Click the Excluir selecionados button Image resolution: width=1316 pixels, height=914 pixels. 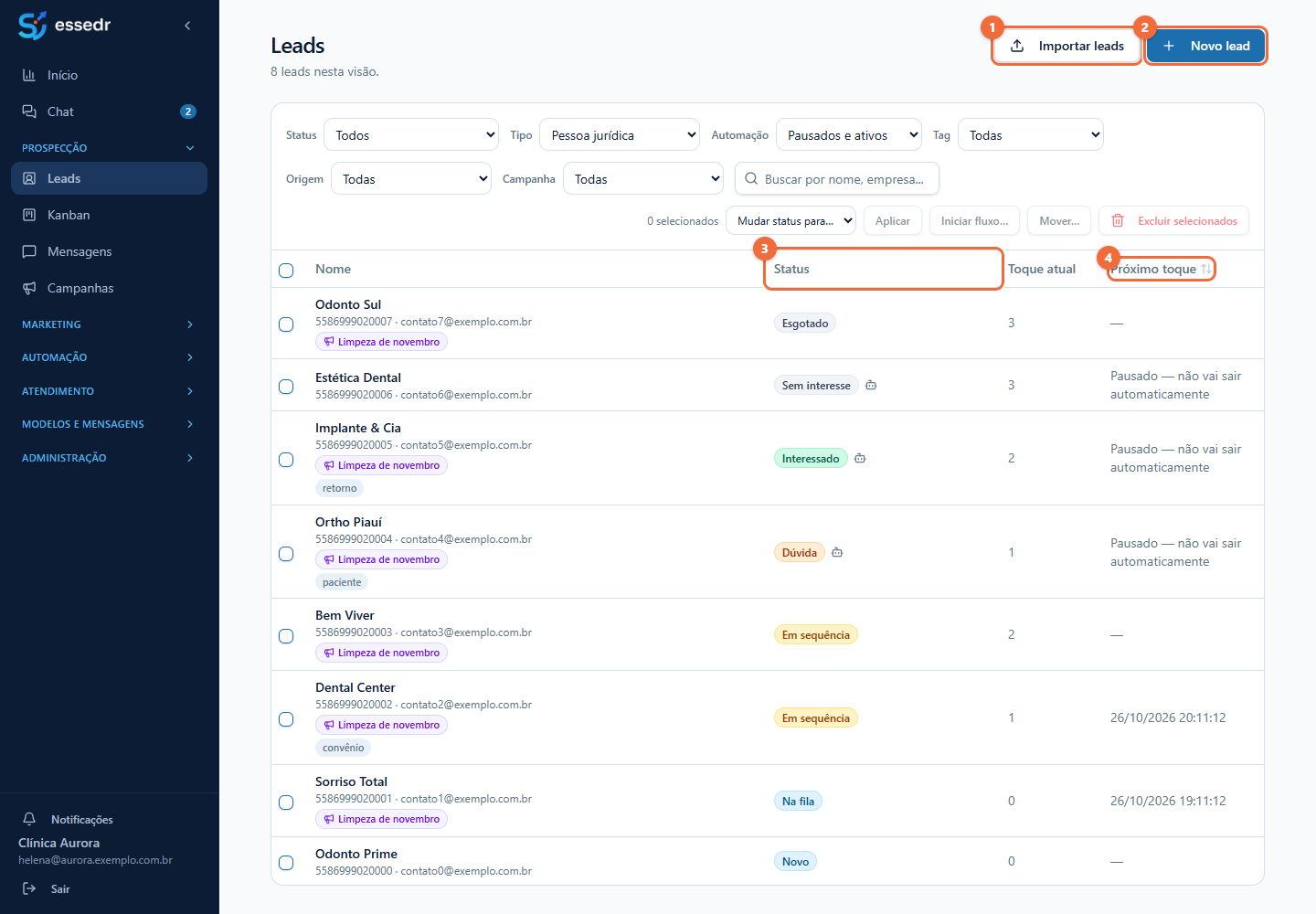click(x=1174, y=220)
